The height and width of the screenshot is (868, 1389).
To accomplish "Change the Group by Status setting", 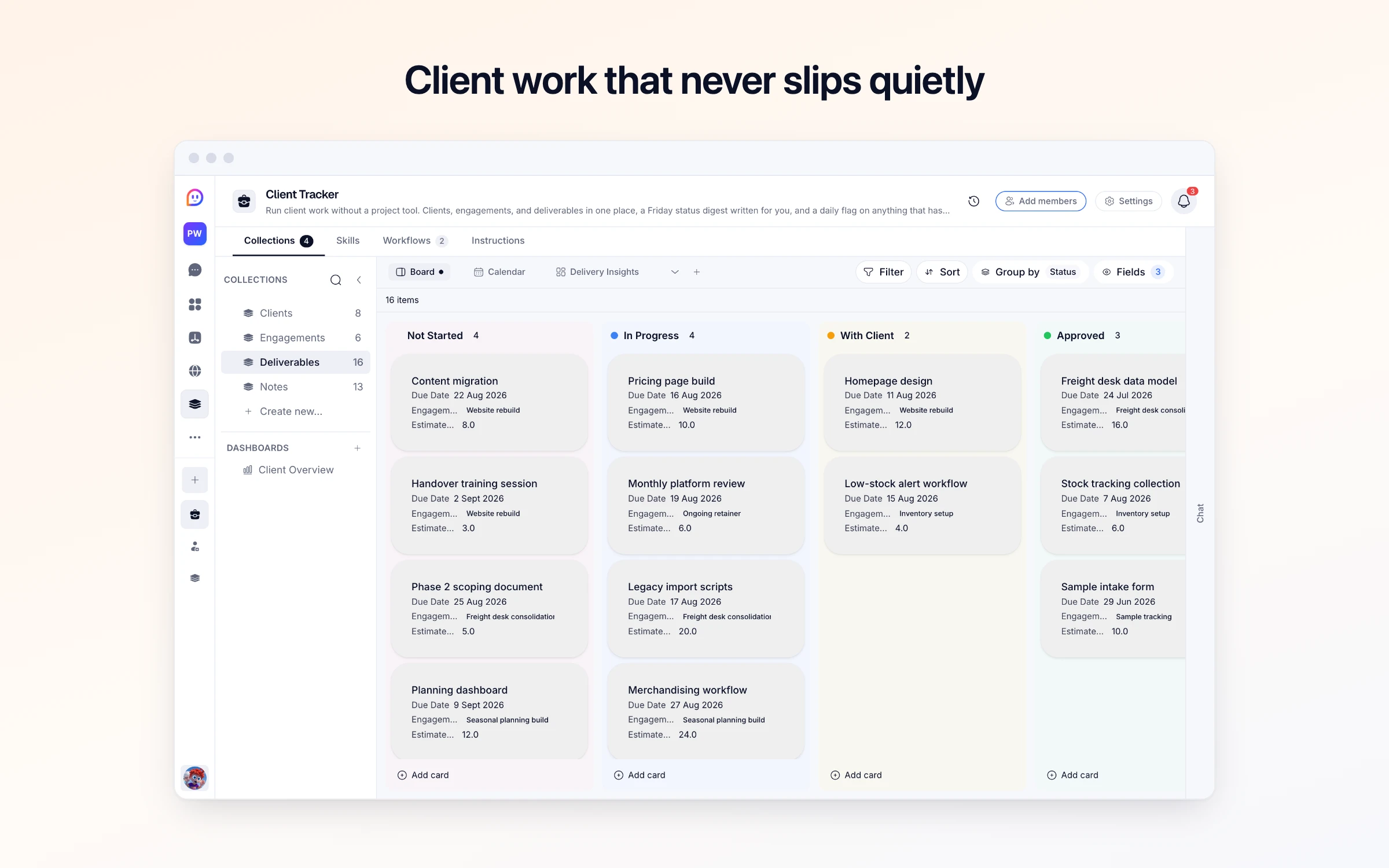I will click(x=1030, y=272).
